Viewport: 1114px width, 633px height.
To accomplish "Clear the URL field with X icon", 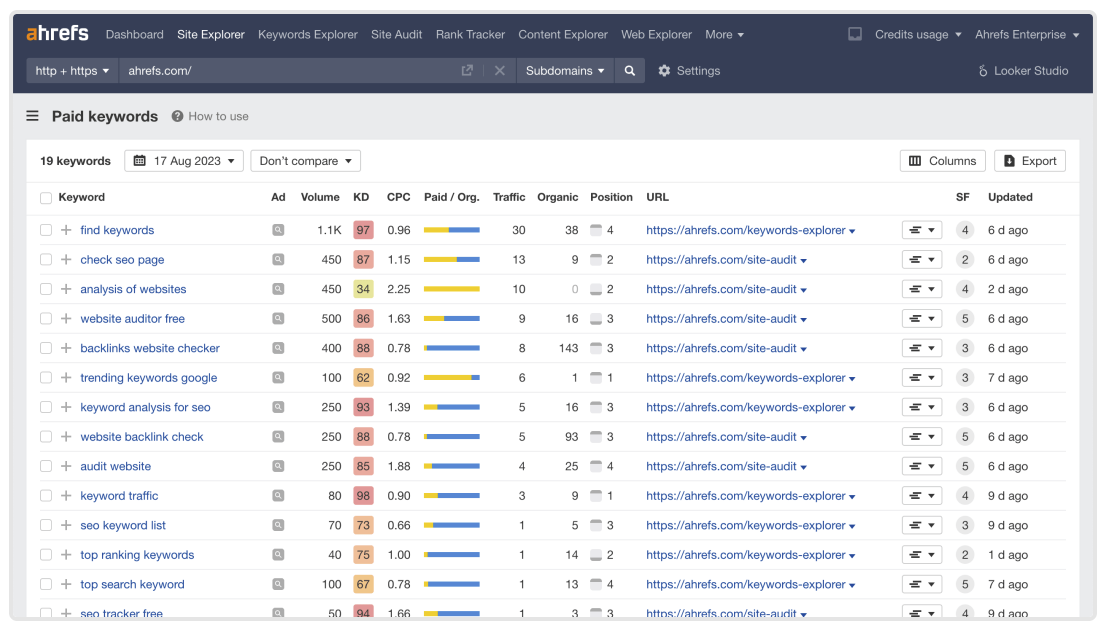I will [x=499, y=70].
